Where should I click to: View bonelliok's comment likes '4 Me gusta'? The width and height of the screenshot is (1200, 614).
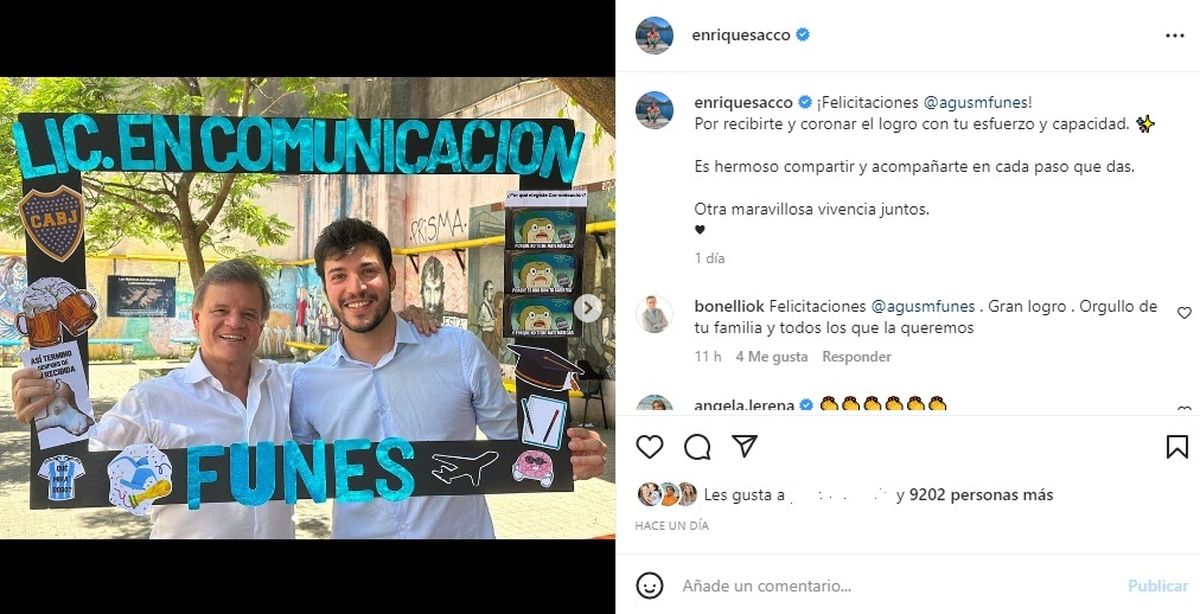click(771, 356)
